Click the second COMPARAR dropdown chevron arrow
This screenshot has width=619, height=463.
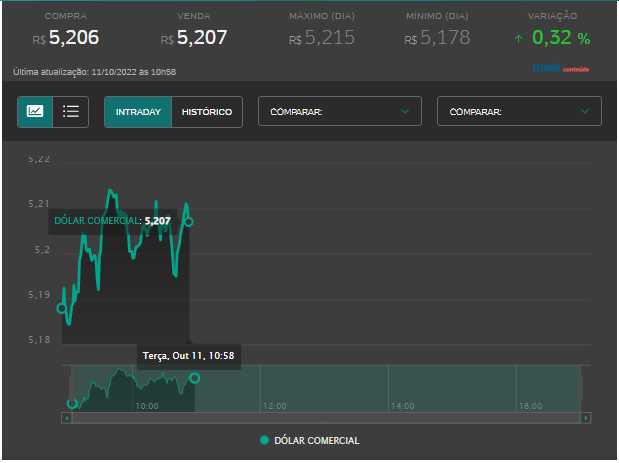pyautogui.click(x=584, y=112)
